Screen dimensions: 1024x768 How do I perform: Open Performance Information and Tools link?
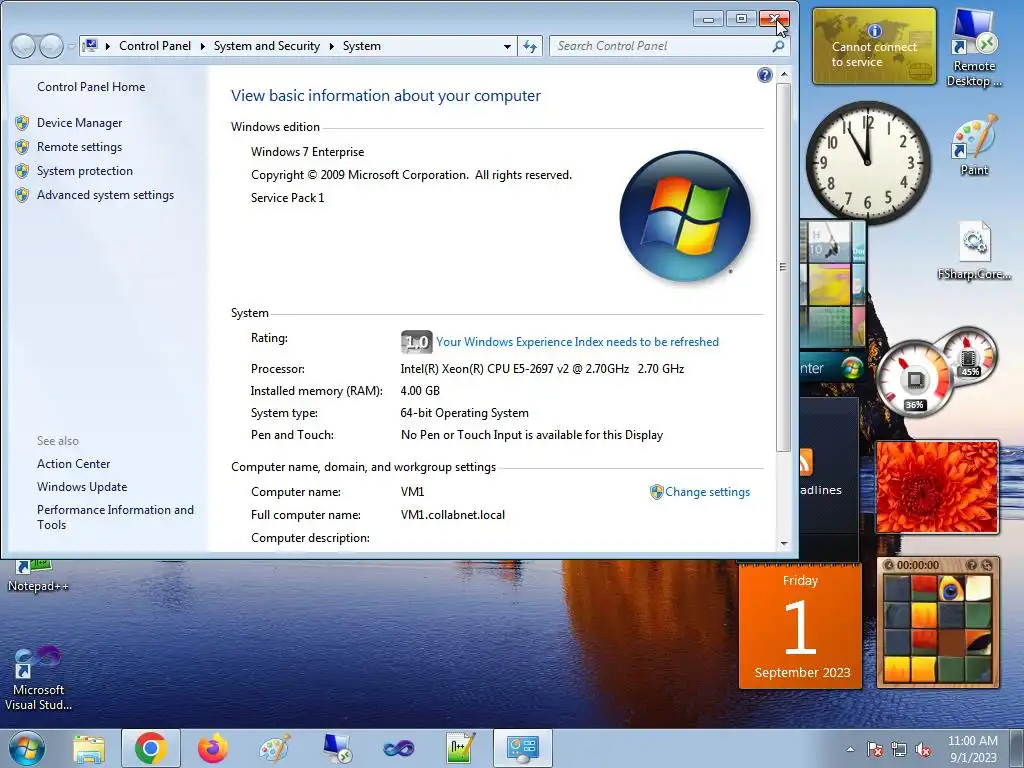point(115,517)
